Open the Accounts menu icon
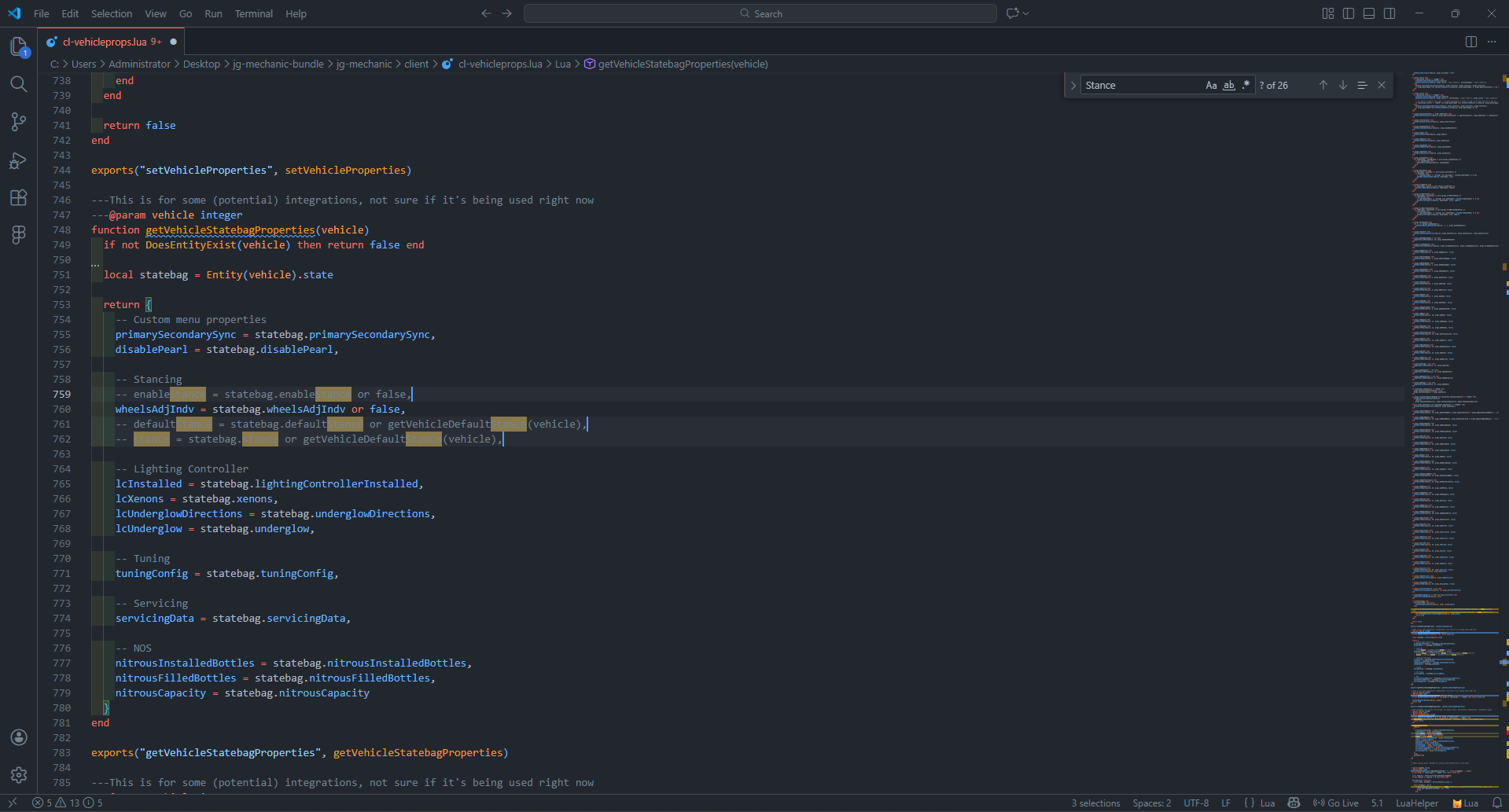1509x812 pixels. tap(19, 737)
